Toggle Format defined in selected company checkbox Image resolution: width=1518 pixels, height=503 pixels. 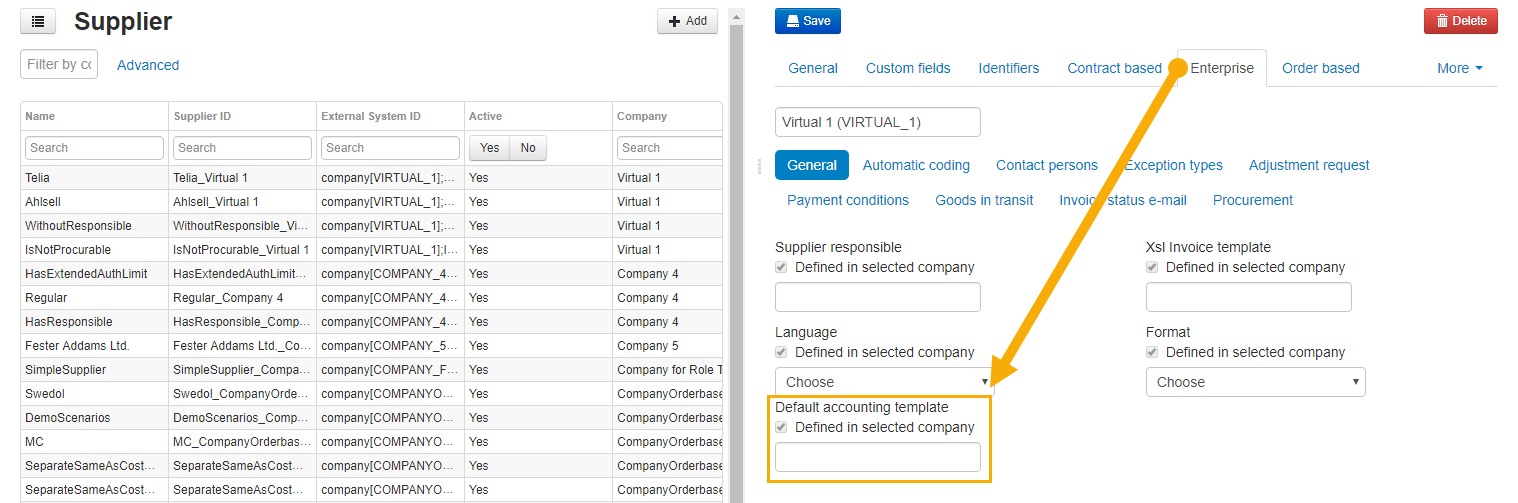1152,352
